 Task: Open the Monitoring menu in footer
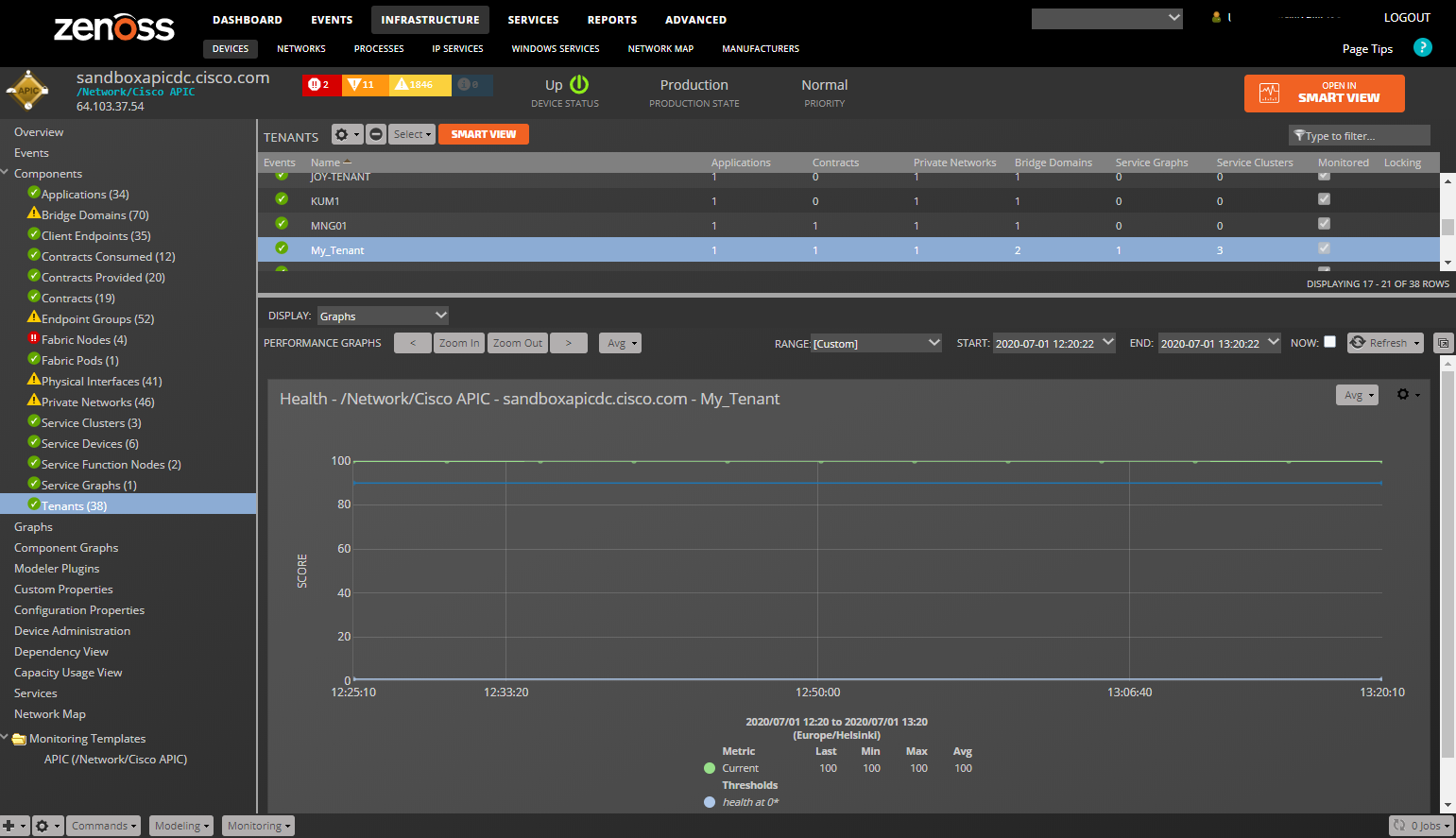(x=259, y=826)
